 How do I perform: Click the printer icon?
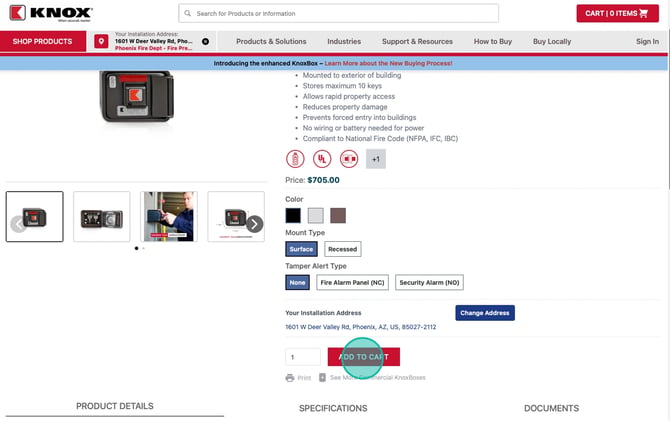(290, 378)
